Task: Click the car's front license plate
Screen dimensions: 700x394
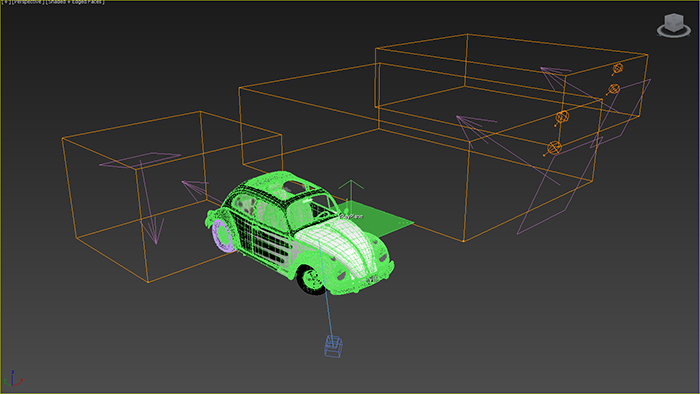Action: point(372,279)
